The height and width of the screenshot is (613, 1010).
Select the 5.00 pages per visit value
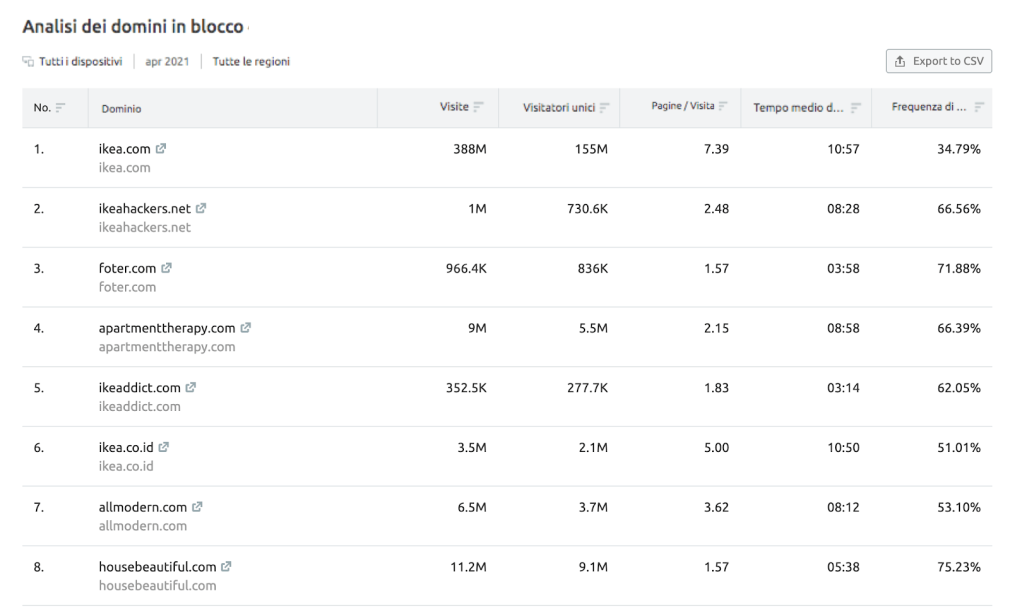click(x=716, y=448)
